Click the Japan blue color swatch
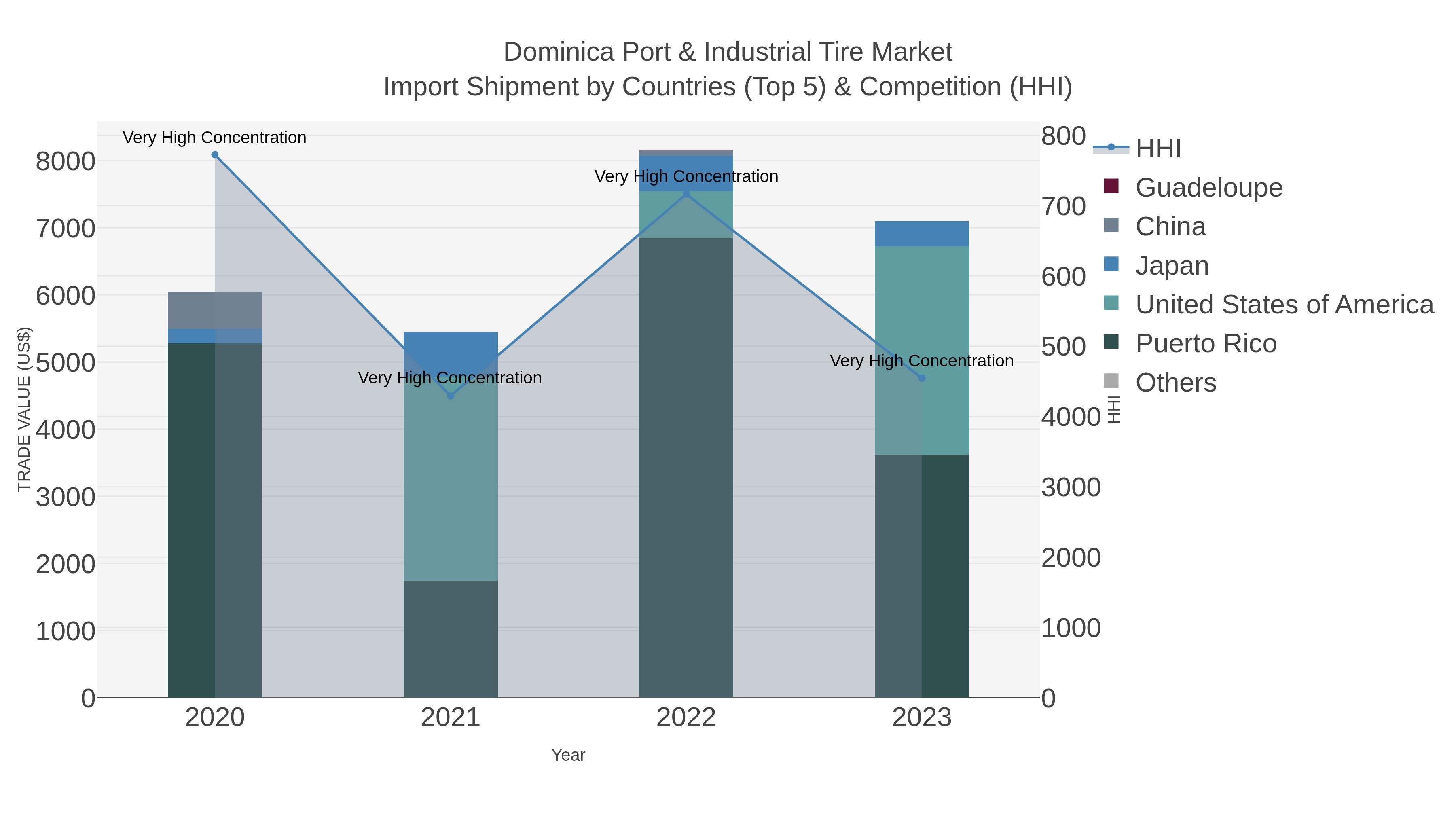1456x819 pixels. 1111,264
